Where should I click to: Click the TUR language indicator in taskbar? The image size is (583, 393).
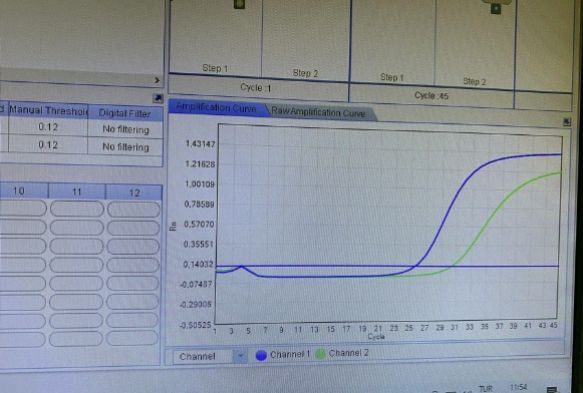(x=486, y=388)
